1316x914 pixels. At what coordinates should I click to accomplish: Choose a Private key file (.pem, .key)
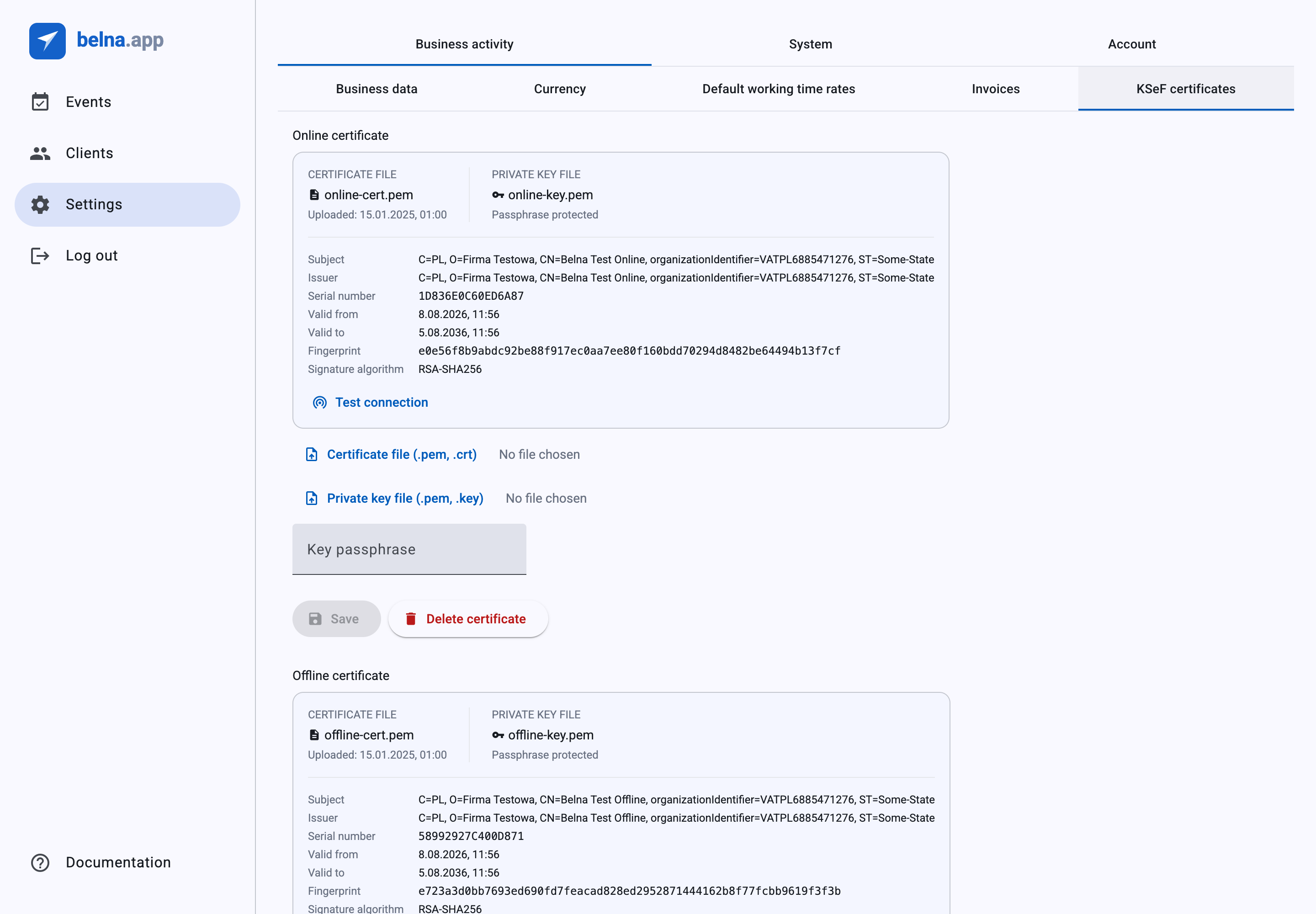pyautogui.click(x=394, y=498)
